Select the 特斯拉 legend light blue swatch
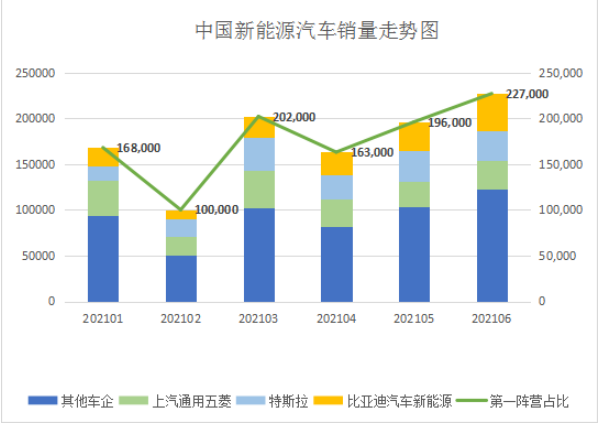Viewport: 599px width, 424px height. (251, 401)
